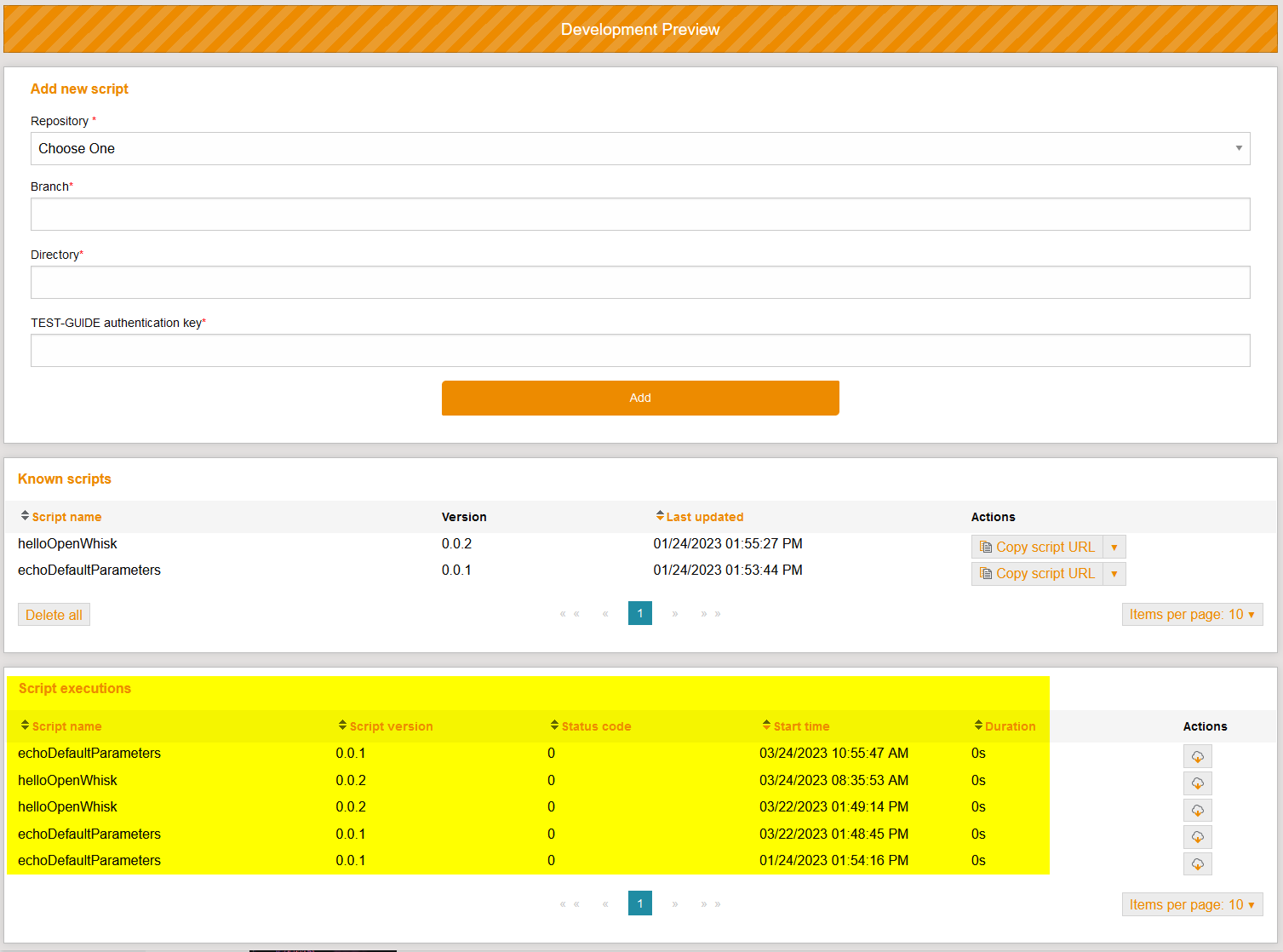Download results for helloOpenWhisk run from 03/22/2023

point(1197,810)
